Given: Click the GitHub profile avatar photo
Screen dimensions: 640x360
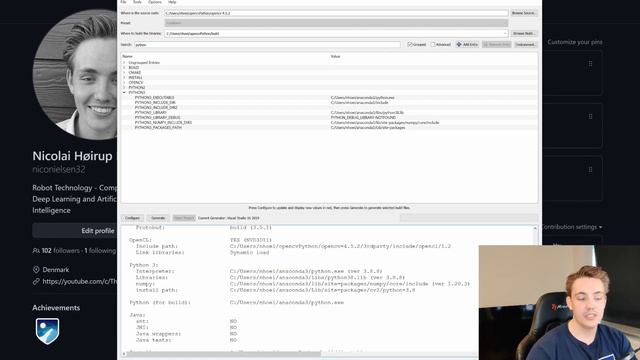Looking at the screenshot, I should (75, 75).
